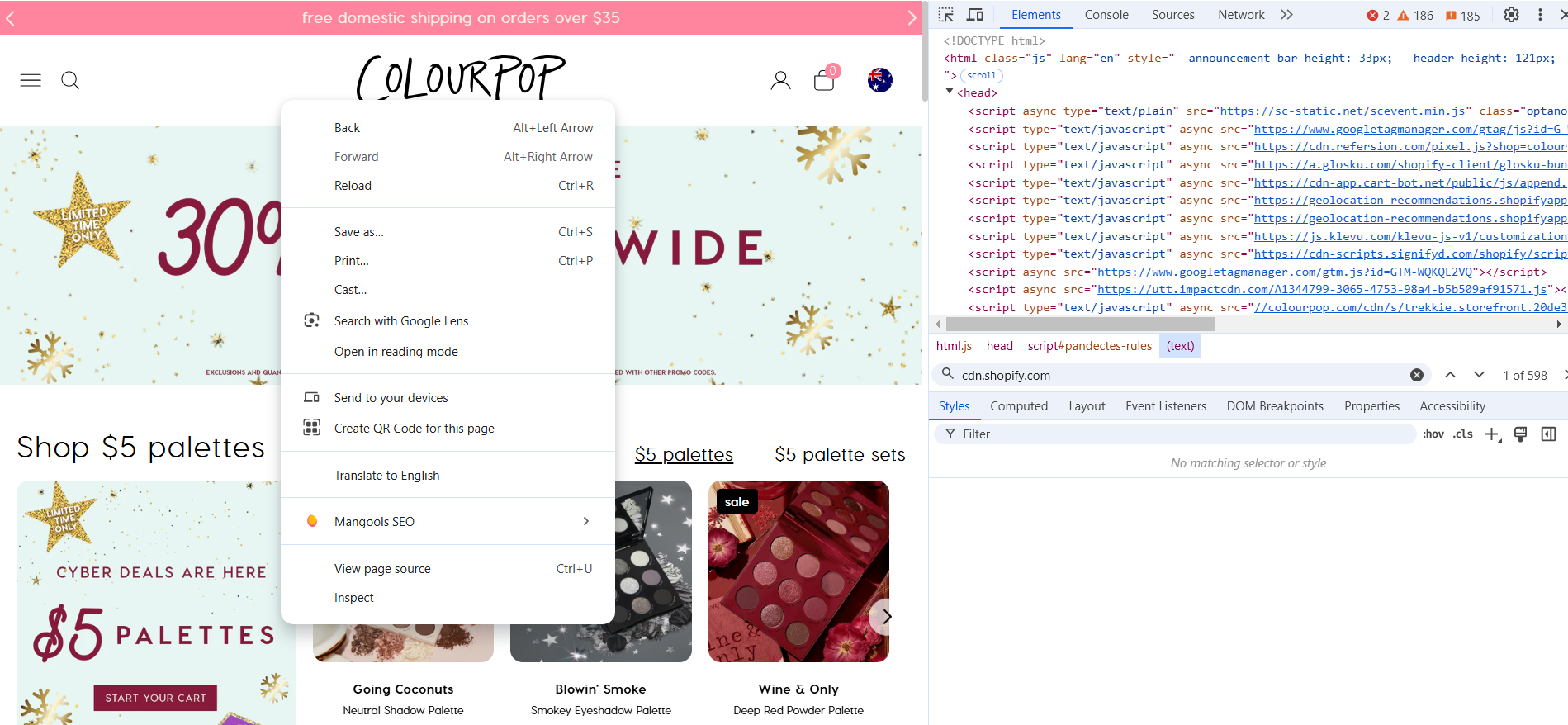Switch to the Network tab
This screenshot has width=1568, height=725.
tap(1240, 15)
